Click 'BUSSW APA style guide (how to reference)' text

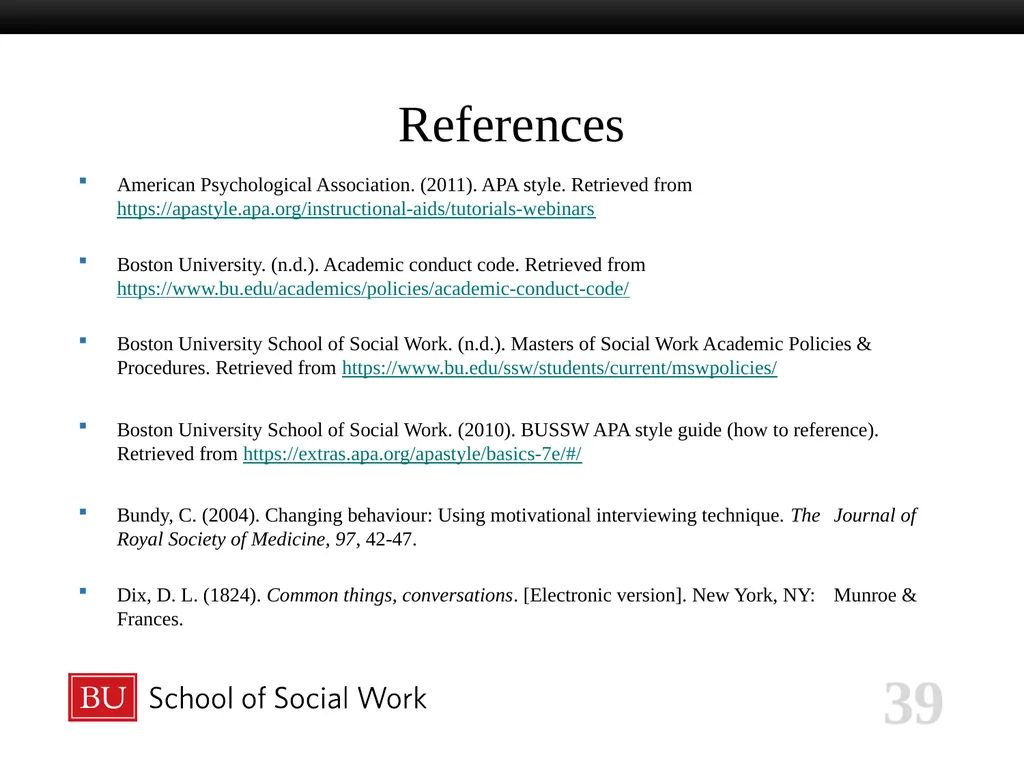click(x=699, y=430)
